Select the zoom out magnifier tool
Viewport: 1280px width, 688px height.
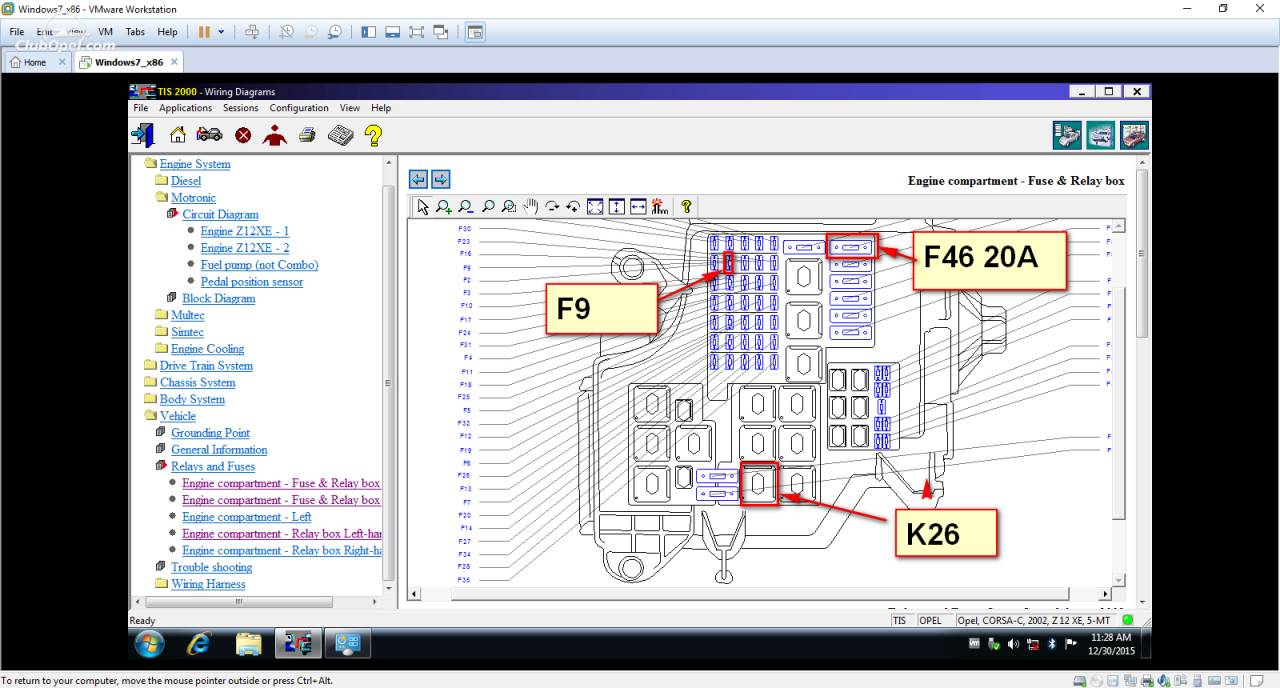point(466,207)
